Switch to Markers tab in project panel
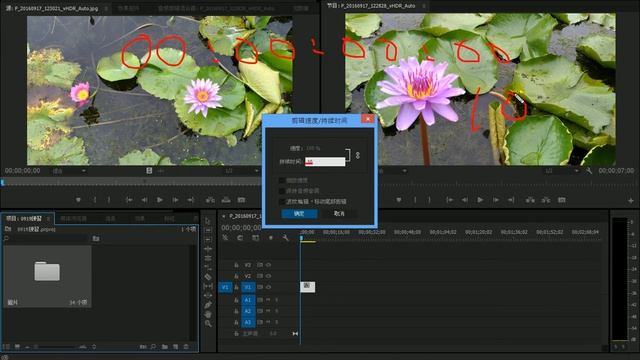The image size is (640, 360). pos(169,219)
